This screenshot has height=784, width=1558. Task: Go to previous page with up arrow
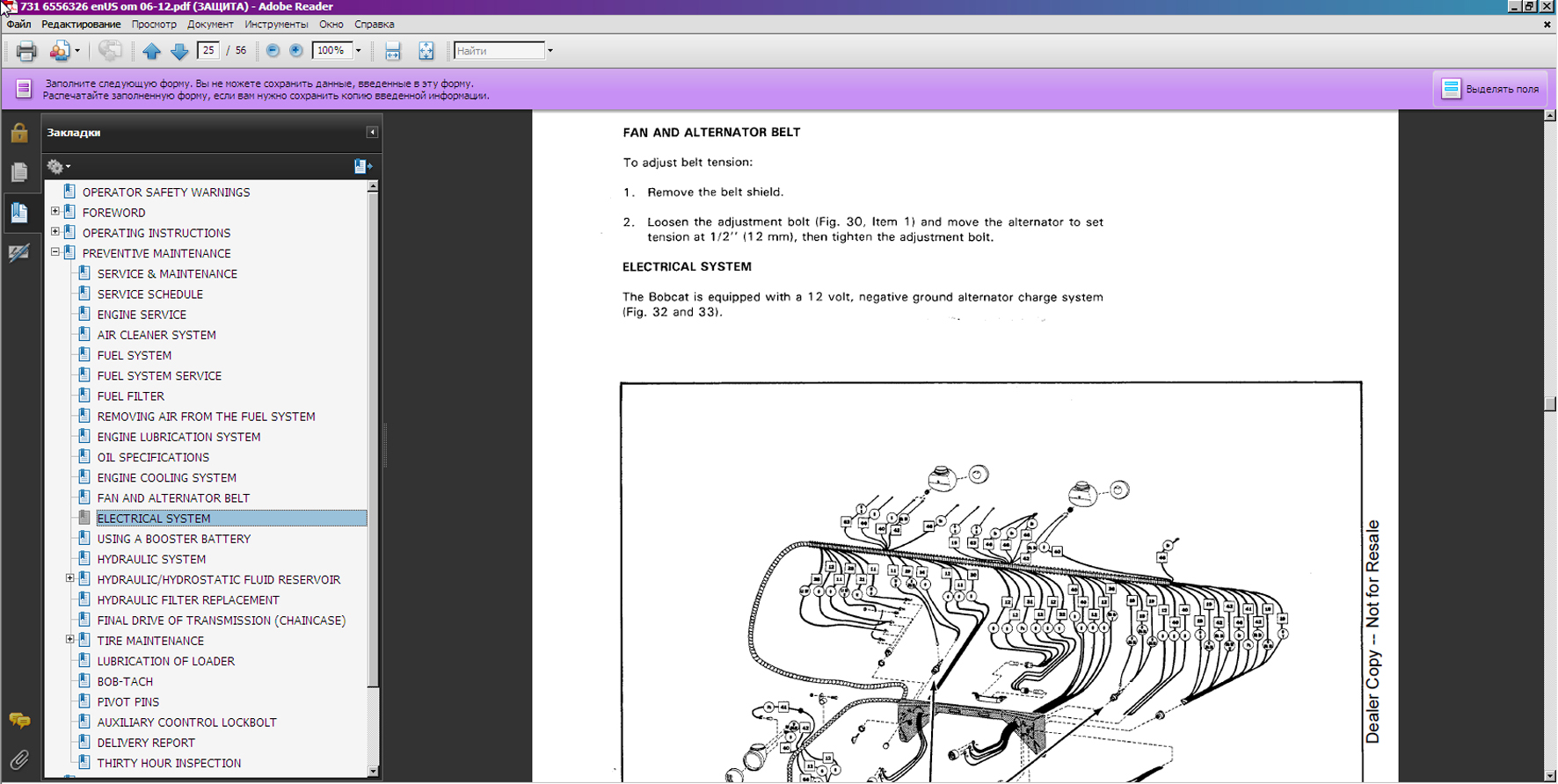pyautogui.click(x=151, y=51)
